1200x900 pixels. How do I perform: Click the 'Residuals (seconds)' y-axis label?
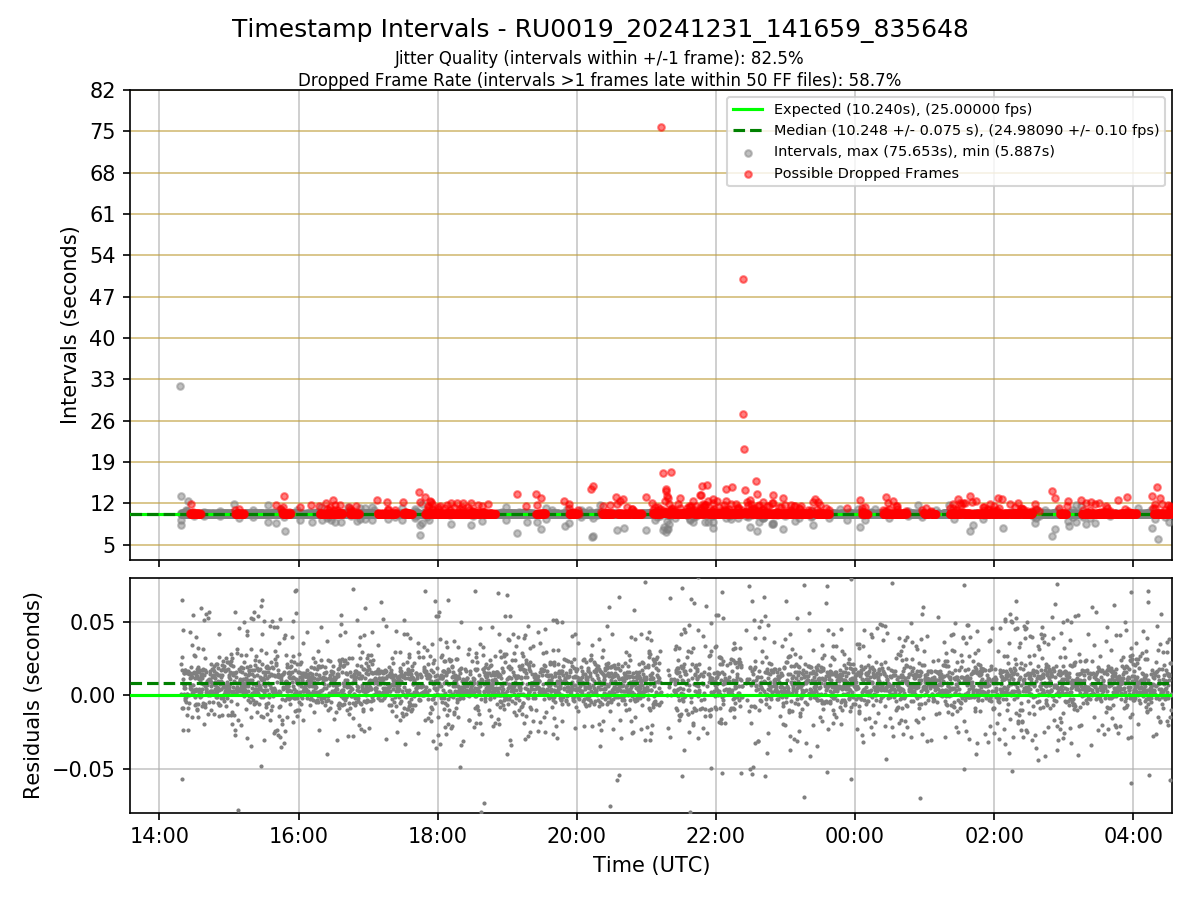click(x=33, y=695)
